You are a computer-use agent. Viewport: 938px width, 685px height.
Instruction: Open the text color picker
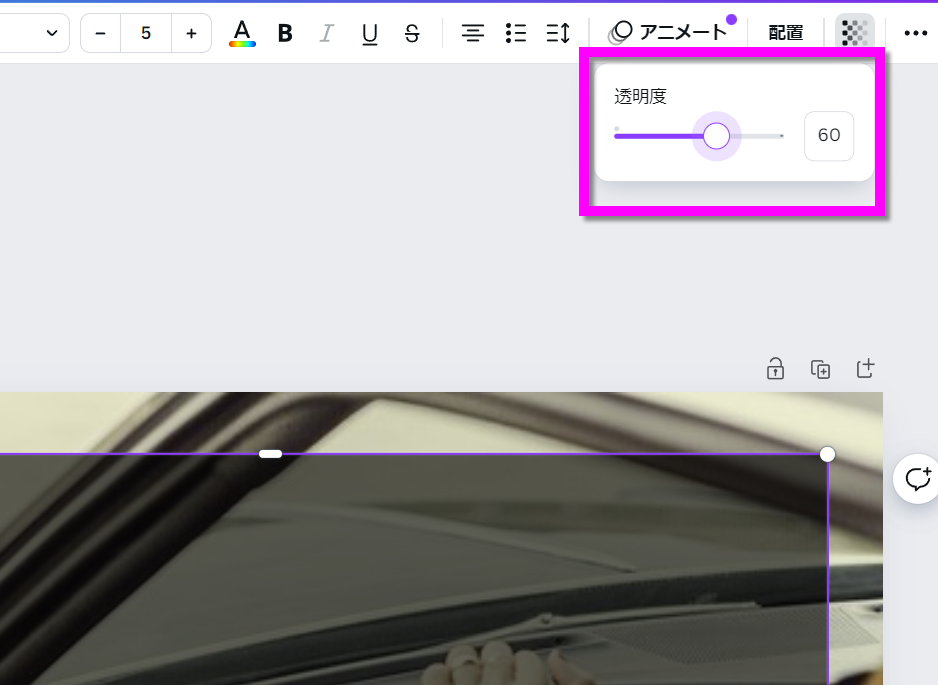pyautogui.click(x=242, y=33)
